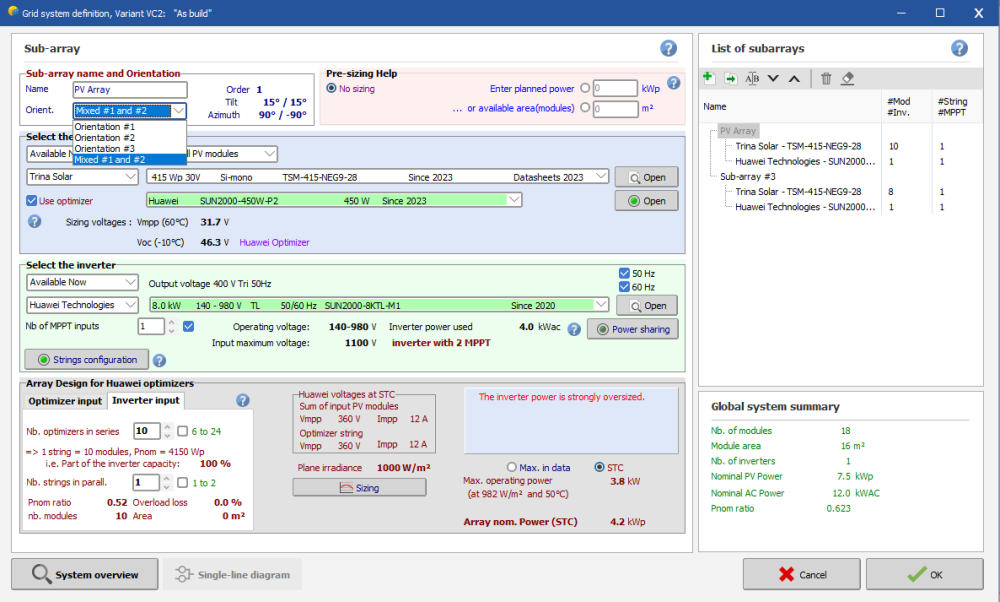Move the subarray up in list
Viewport: 1000px width, 602px height.
(794, 78)
